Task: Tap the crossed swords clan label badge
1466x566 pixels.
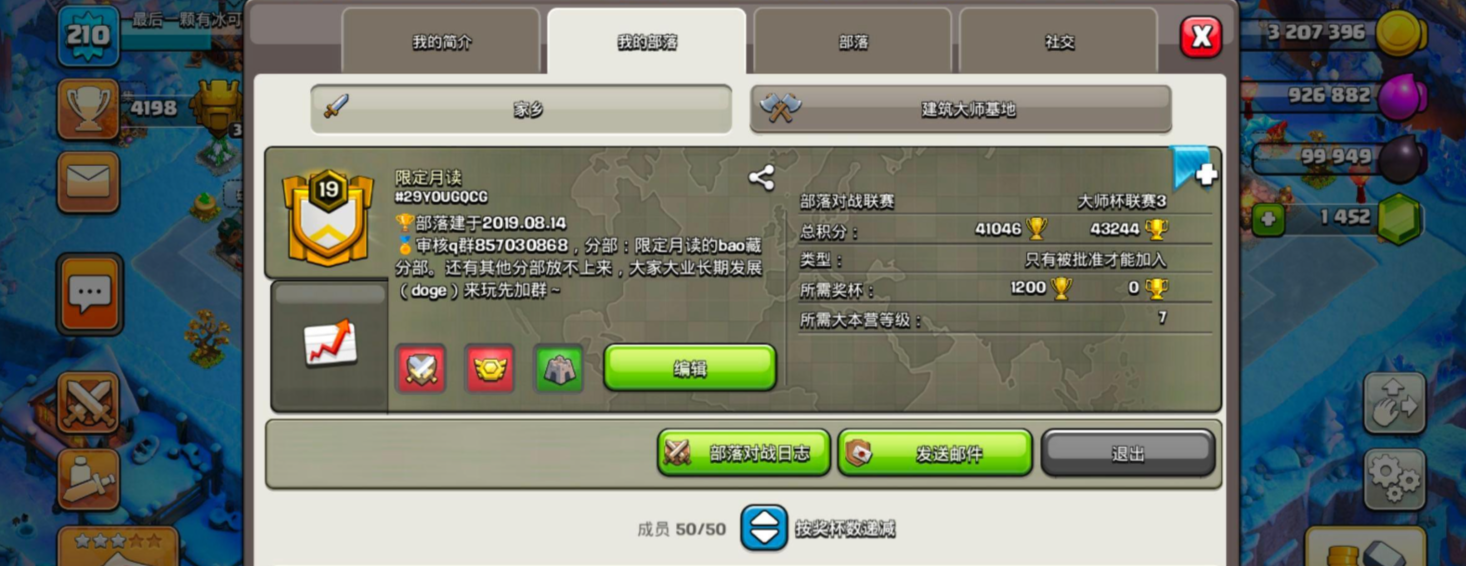Action: click(x=420, y=369)
